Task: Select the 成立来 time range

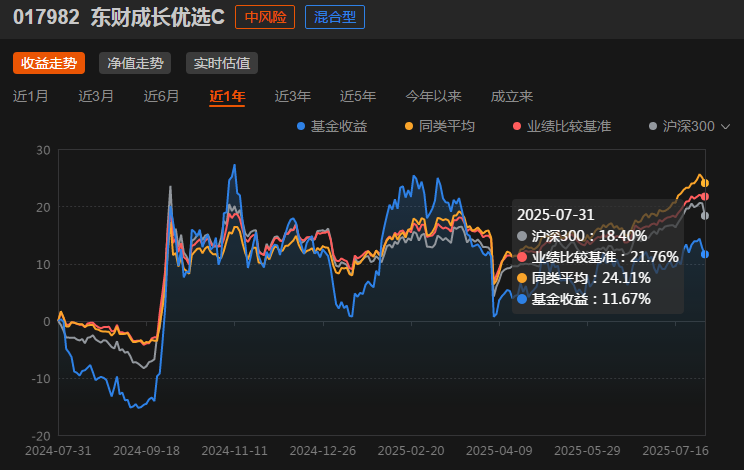Action: click(512, 96)
